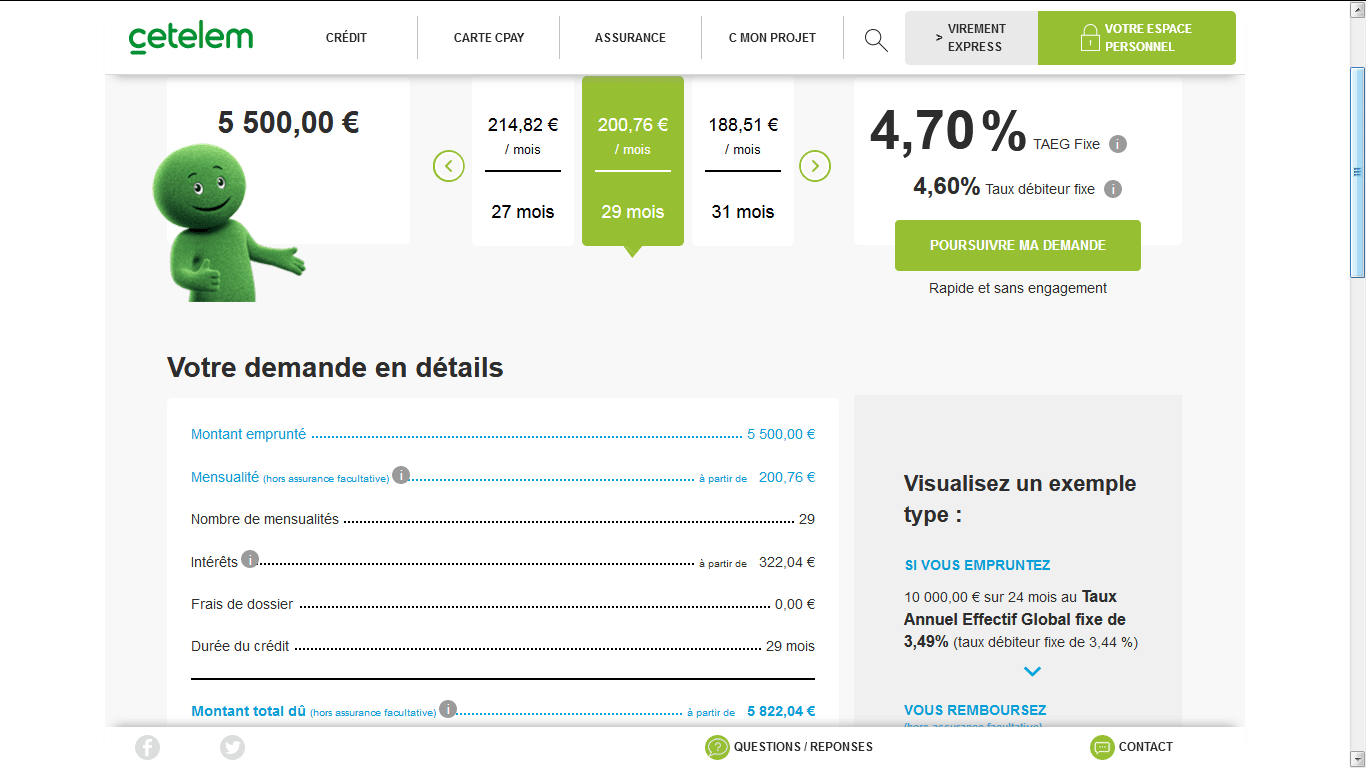This screenshot has width=1366, height=768.
Task: Open info icon beside Montant total dû
Action: tap(448, 709)
